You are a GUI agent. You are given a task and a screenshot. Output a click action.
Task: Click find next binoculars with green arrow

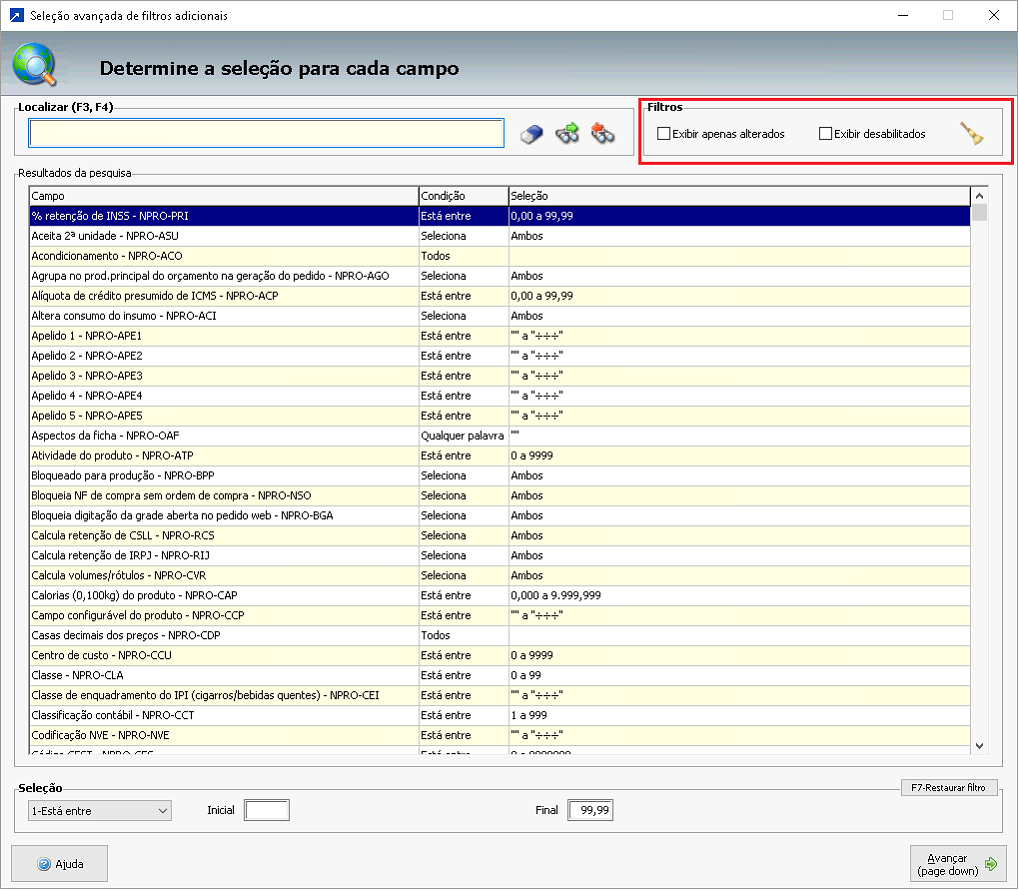tap(568, 133)
